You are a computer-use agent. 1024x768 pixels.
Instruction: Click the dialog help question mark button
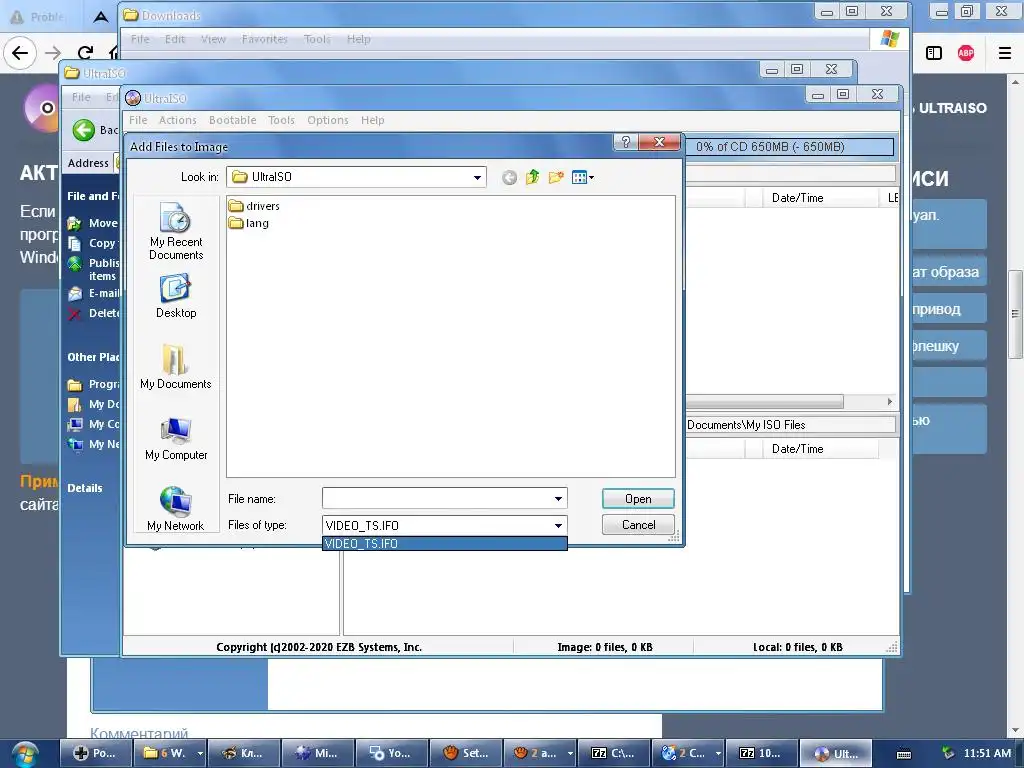click(626, 142)
